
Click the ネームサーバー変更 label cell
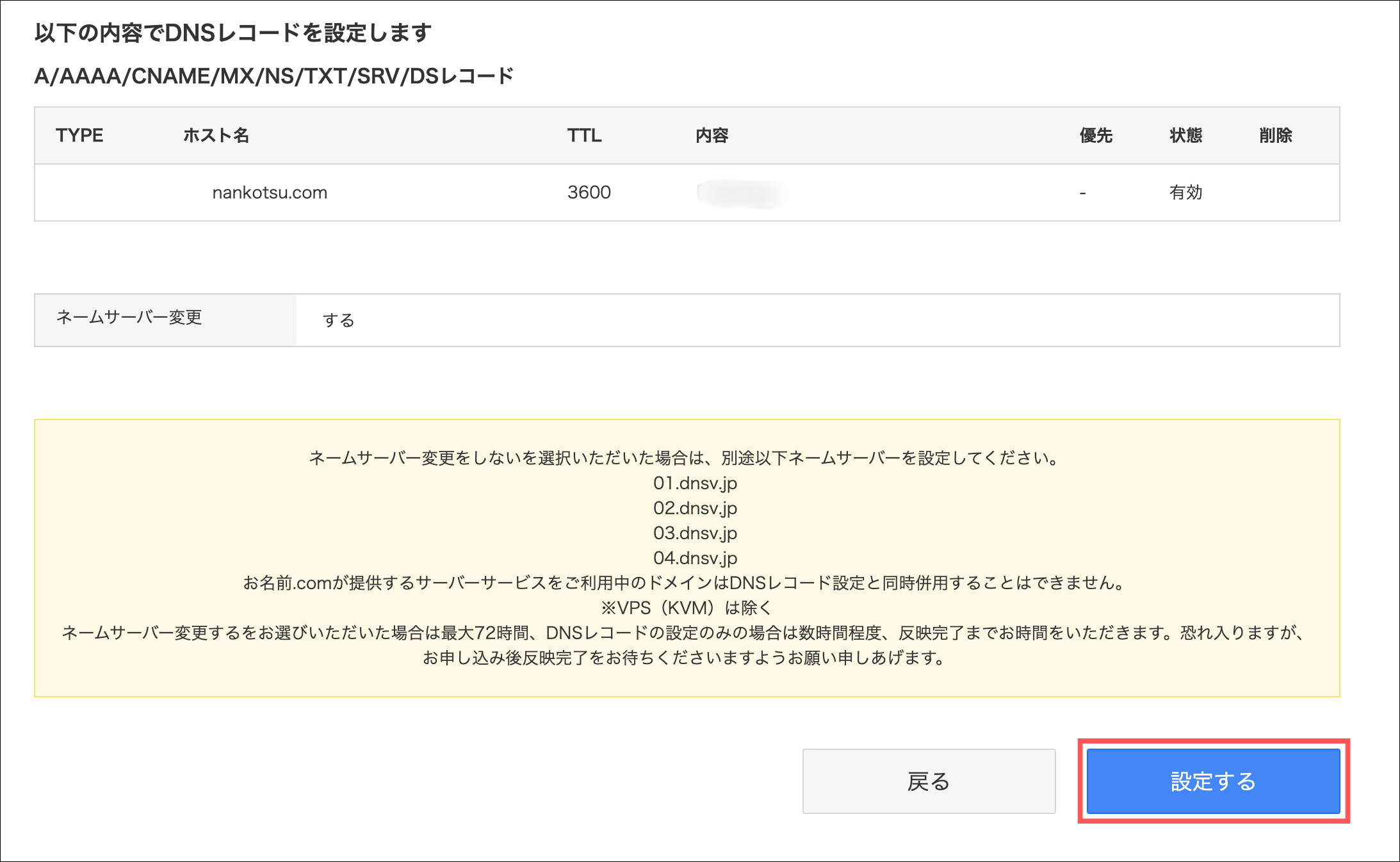click(129, 318)
